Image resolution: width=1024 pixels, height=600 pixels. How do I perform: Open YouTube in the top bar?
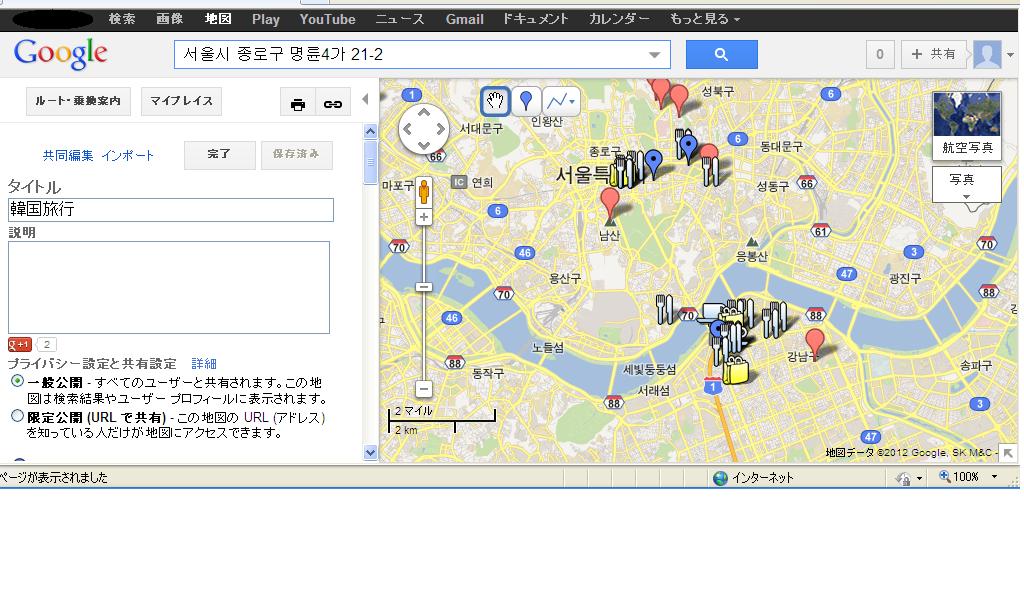pos(327,19)
